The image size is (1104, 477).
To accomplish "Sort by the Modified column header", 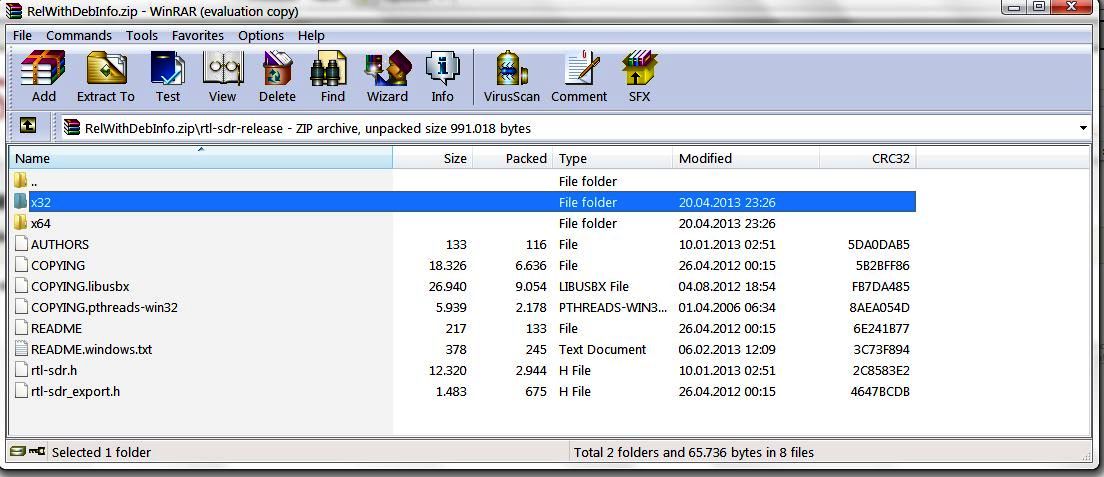I will pos(746,158).
